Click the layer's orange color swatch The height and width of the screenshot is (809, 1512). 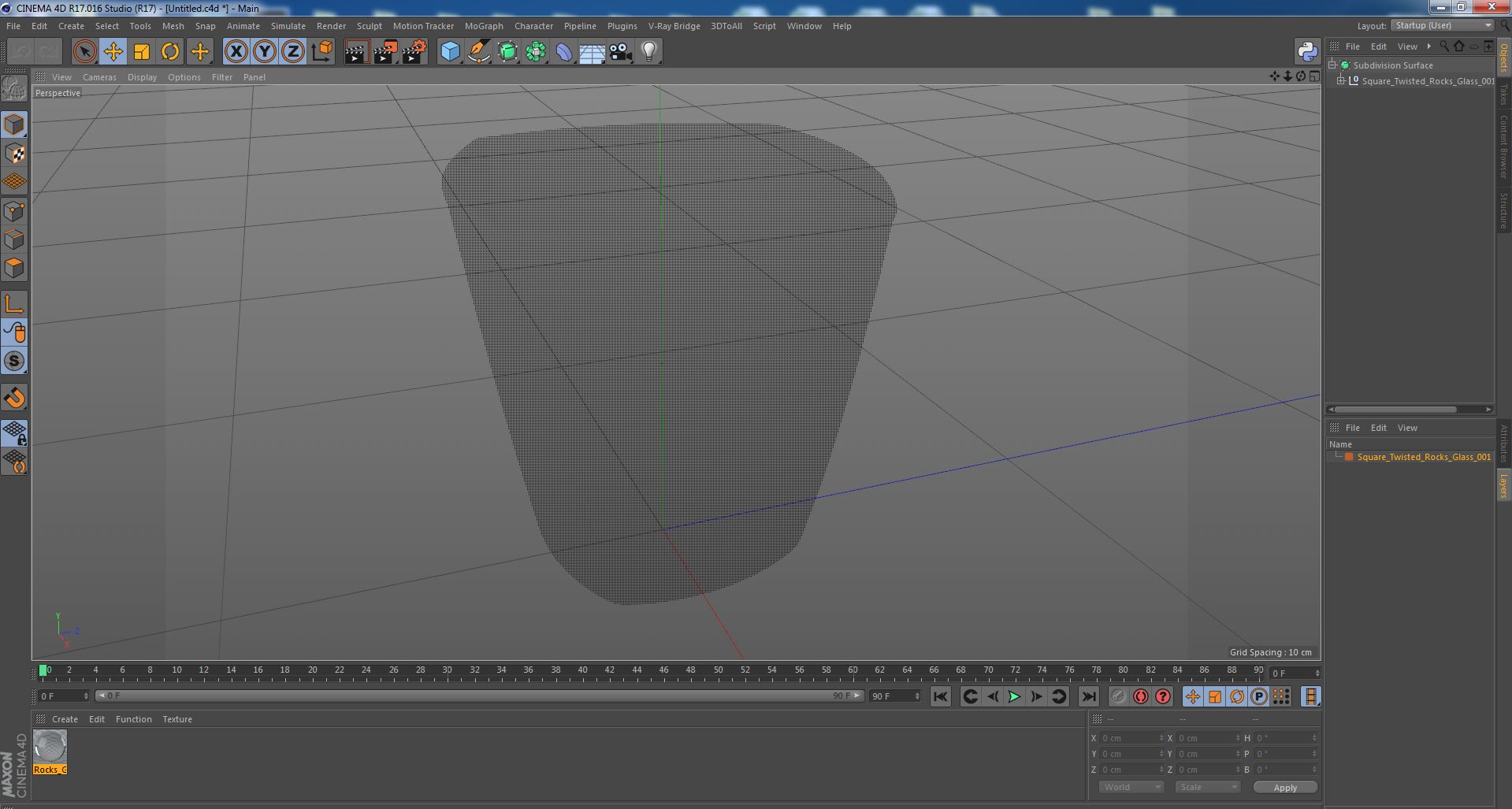1349,457
